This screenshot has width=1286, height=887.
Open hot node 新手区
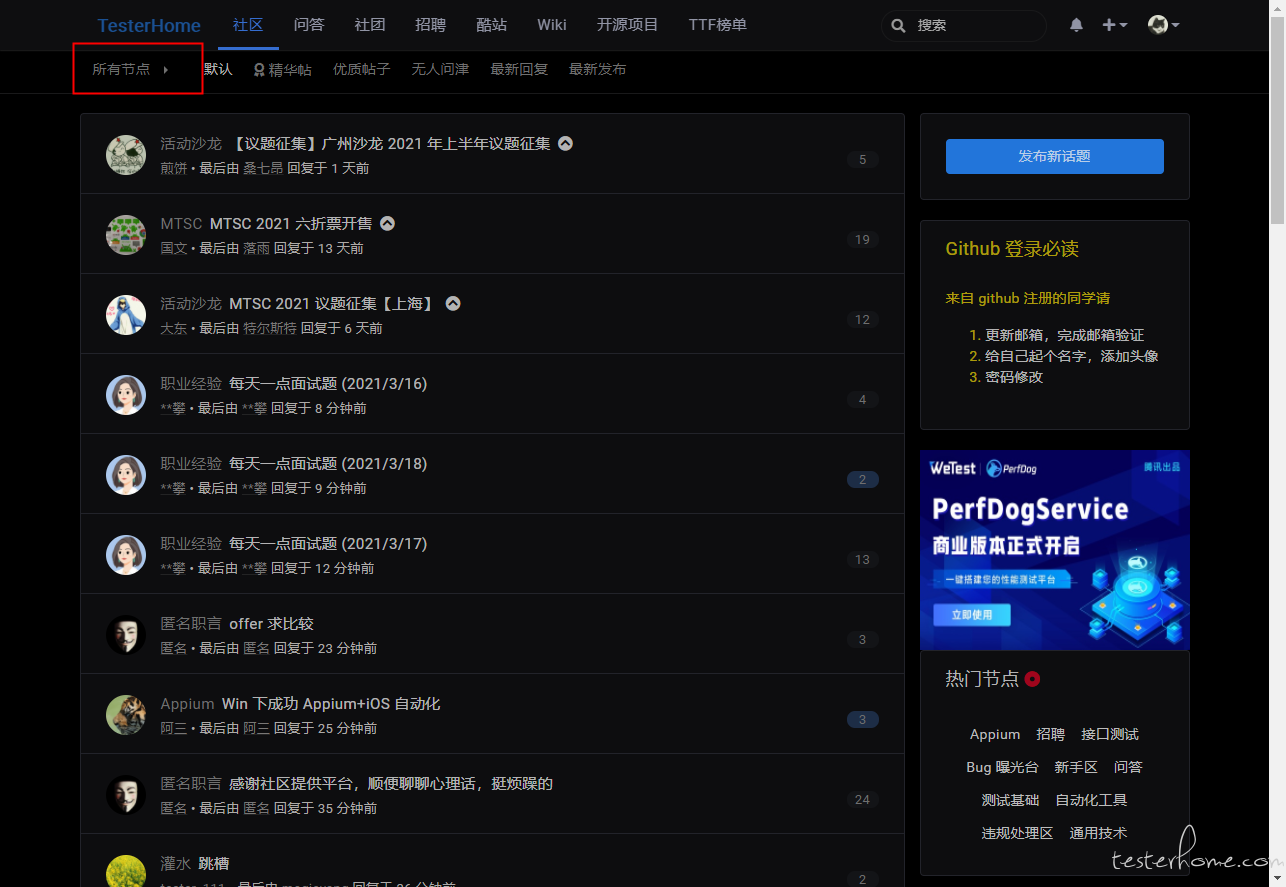point(1076,767)
